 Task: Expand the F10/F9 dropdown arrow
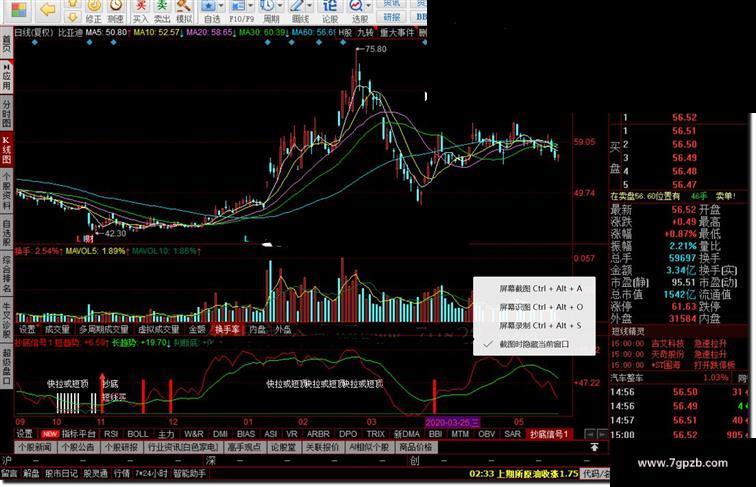click(x=251, y=6)
